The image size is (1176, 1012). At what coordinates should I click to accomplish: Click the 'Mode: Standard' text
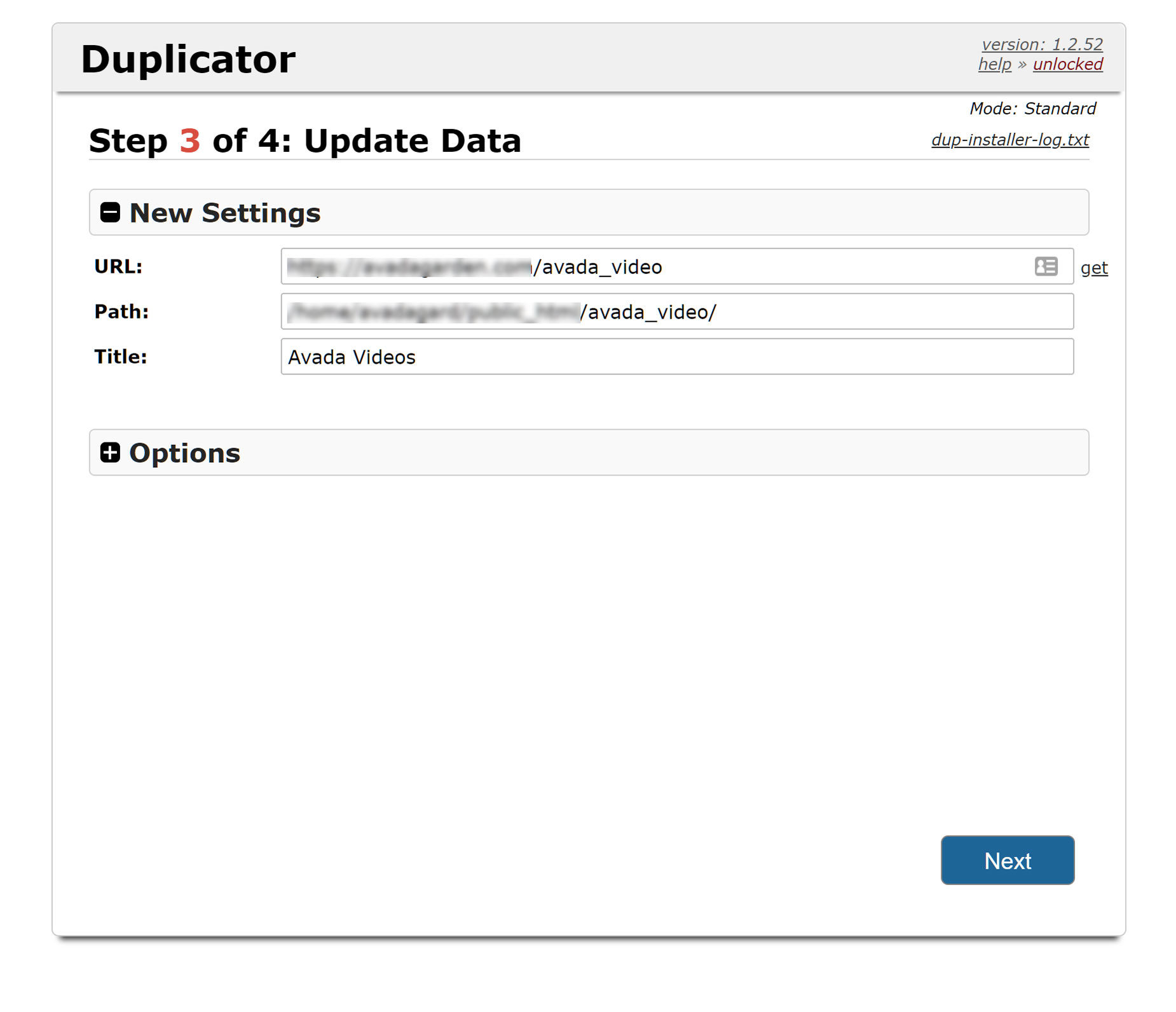pyautogui.click(x=1033, y=109)
